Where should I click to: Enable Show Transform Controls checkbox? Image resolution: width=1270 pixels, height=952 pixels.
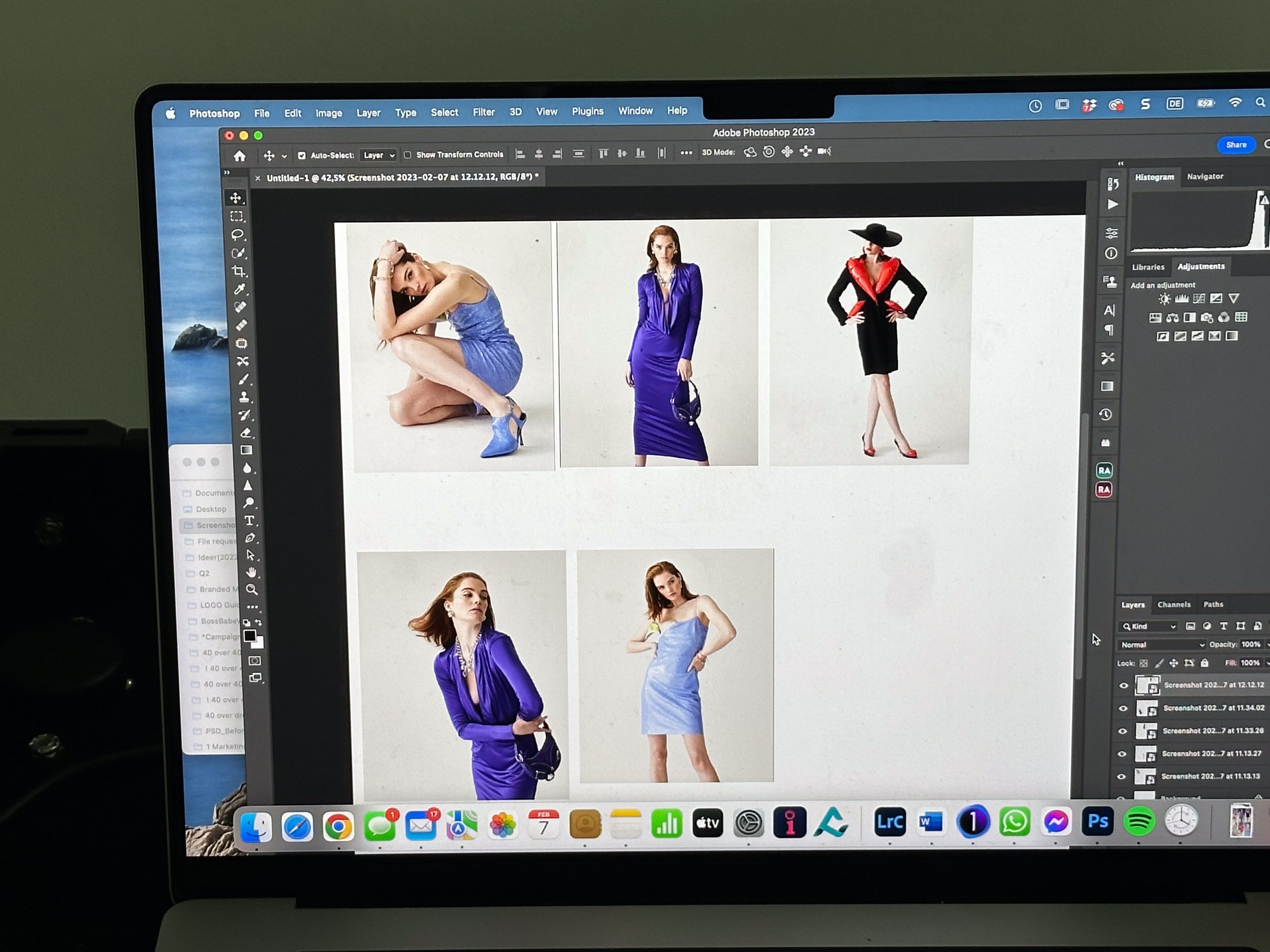[x=407, y=155]
